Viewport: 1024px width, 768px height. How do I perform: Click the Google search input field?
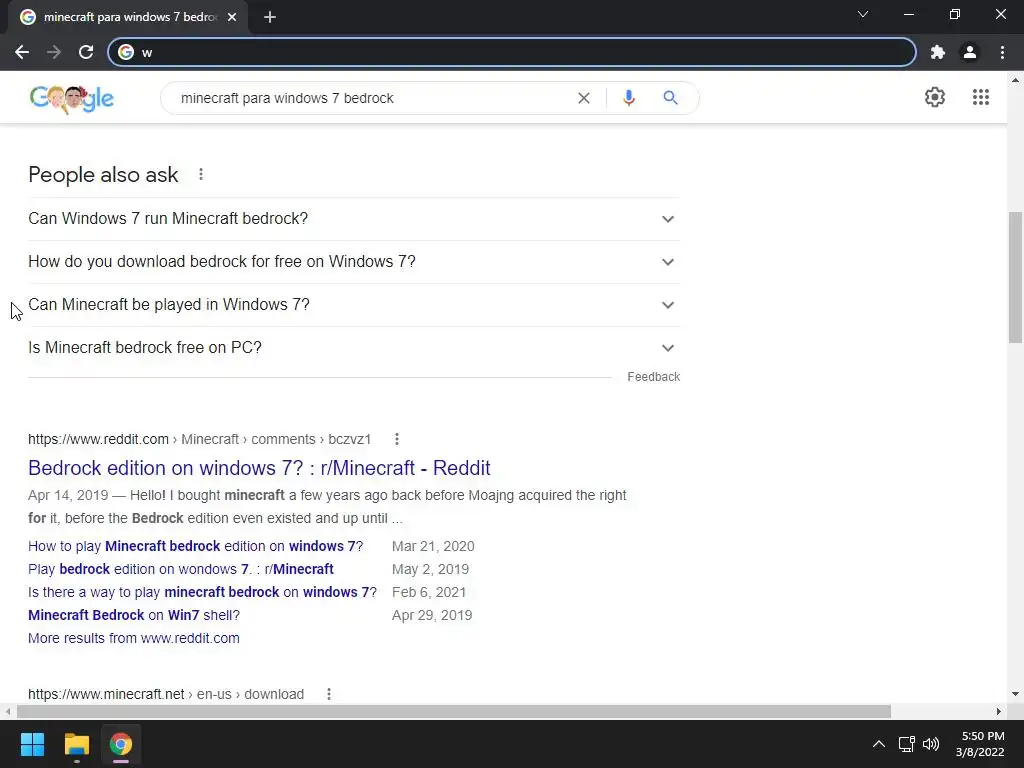click(369, 98)
